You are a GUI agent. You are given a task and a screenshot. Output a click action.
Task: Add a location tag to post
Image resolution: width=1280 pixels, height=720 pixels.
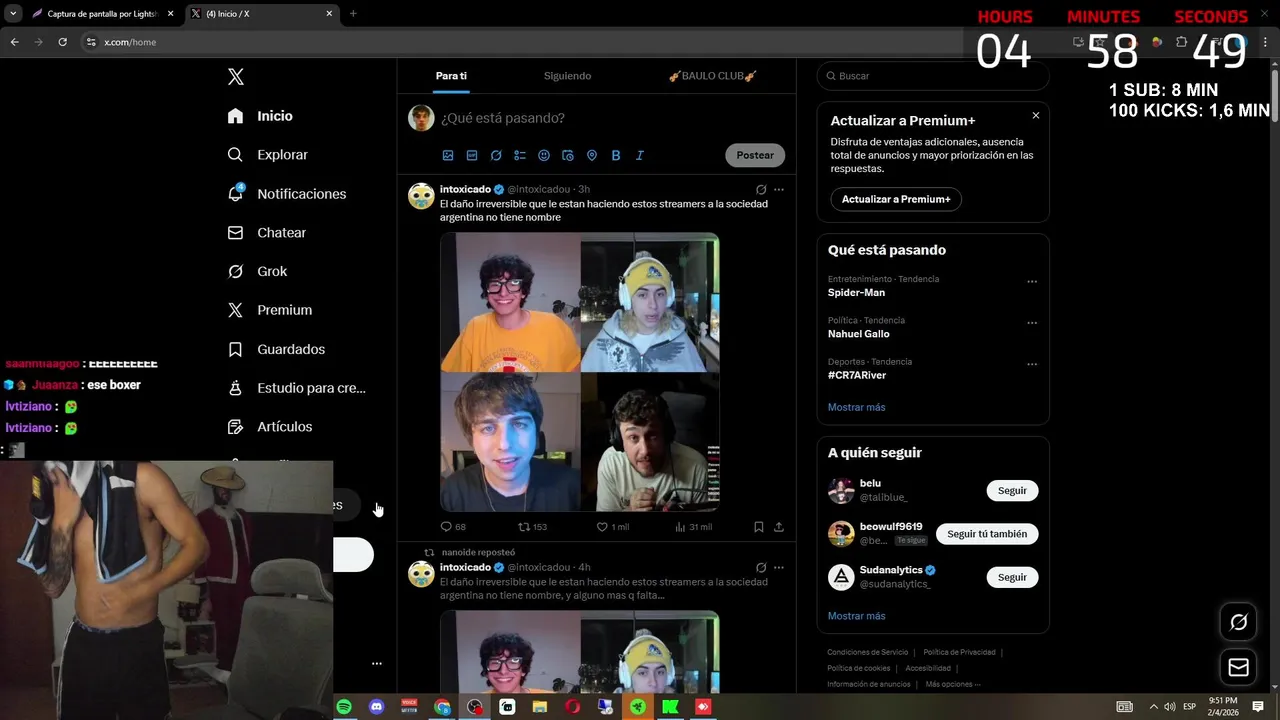pyautogui.click(x=592, y=156)
